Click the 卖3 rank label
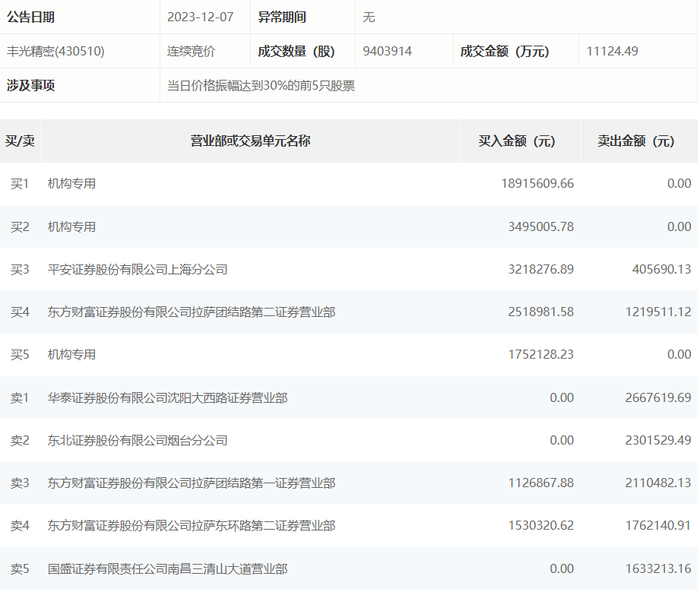Viewport: 700px width, 592px height. (x=20, y=483)
